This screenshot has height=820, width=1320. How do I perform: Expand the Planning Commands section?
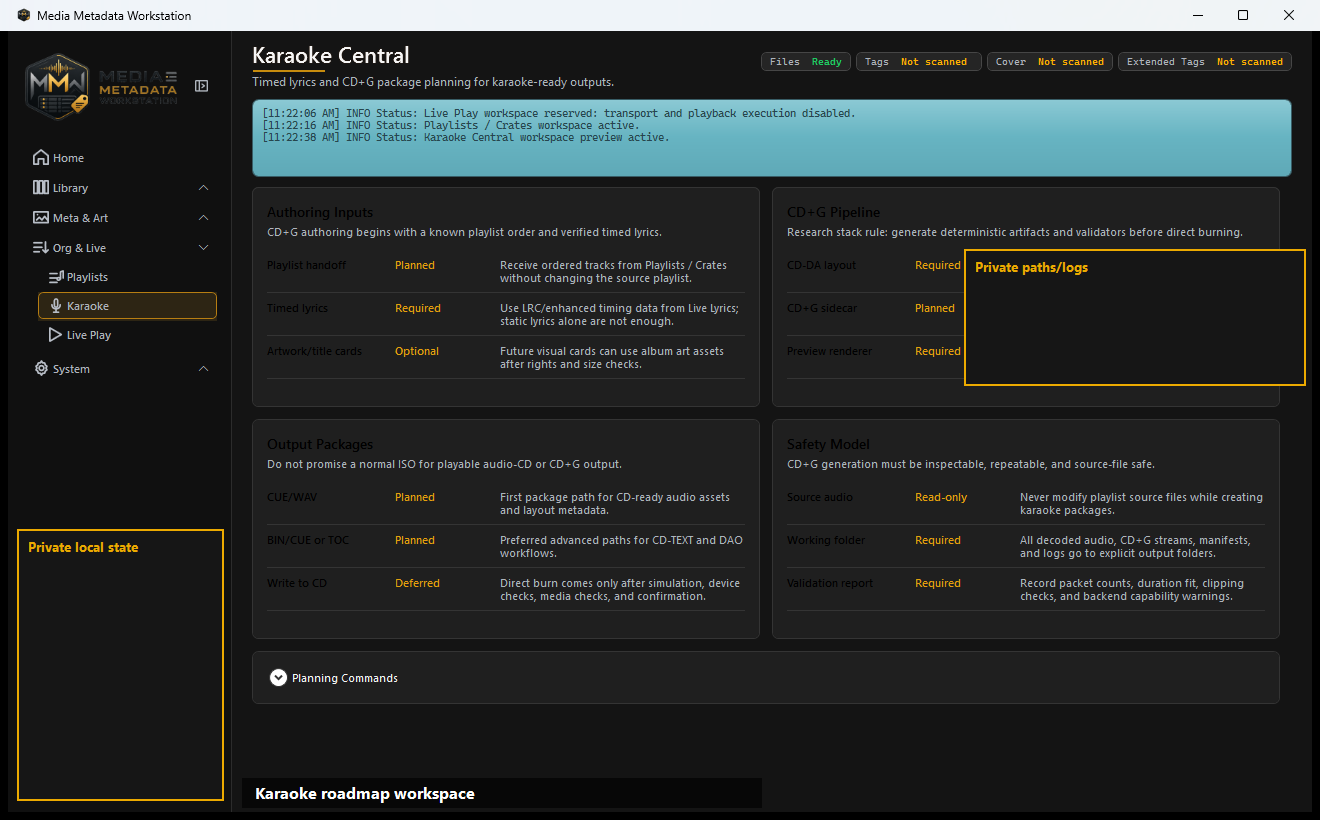point(334,678)
